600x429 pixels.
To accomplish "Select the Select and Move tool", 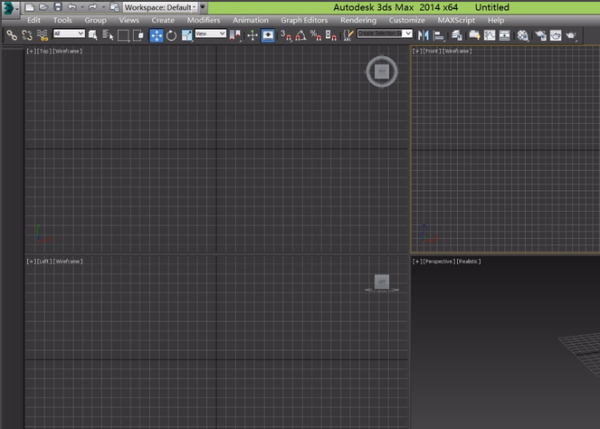I will click(x=156, y=36).
